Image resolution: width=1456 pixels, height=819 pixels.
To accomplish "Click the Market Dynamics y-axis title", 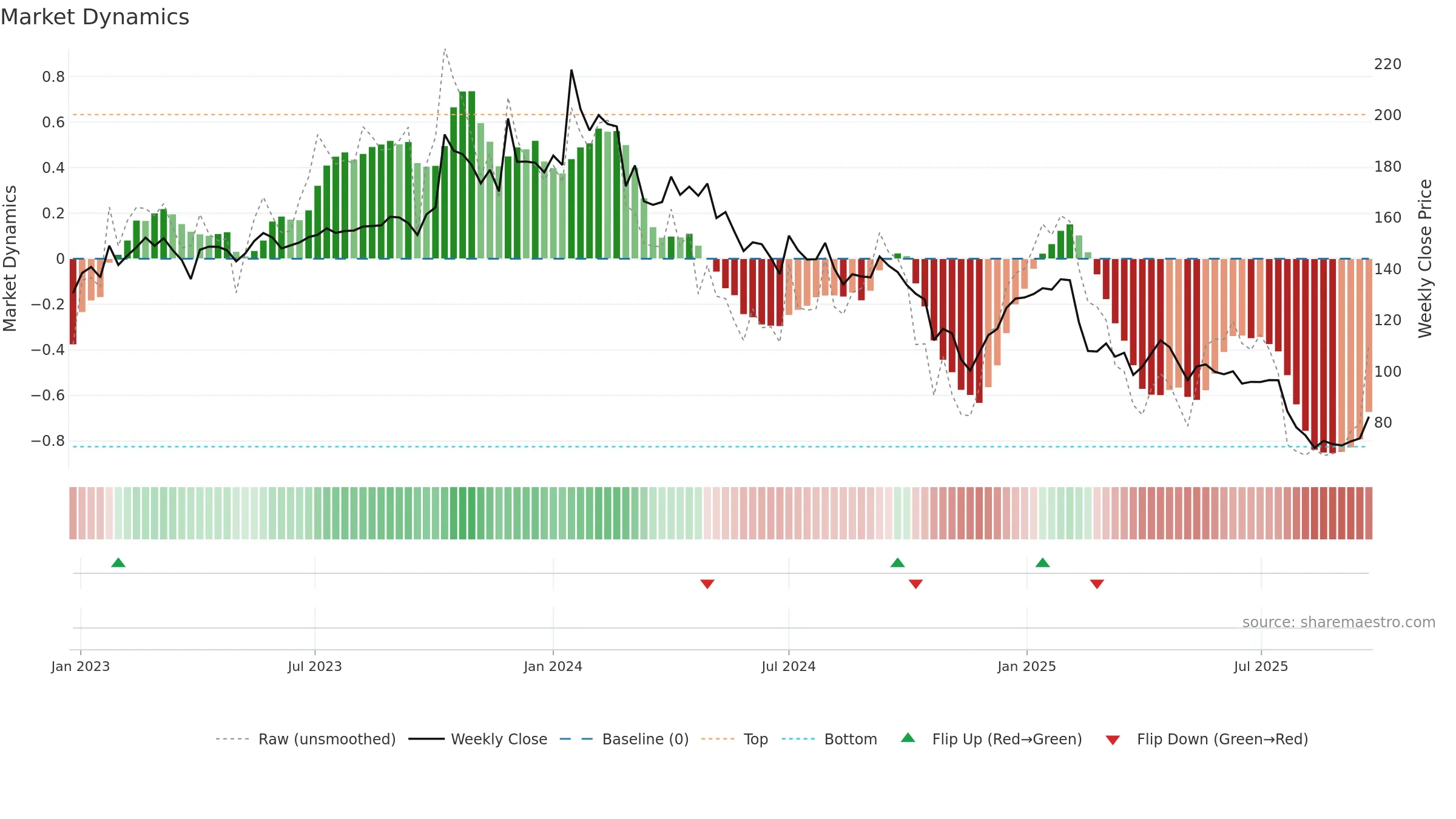I will pyautogui.click(x=10, y=258).
